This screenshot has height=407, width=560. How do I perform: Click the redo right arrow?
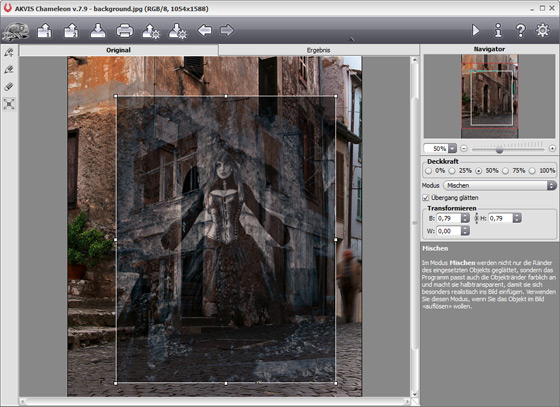[x=227, y=30]
